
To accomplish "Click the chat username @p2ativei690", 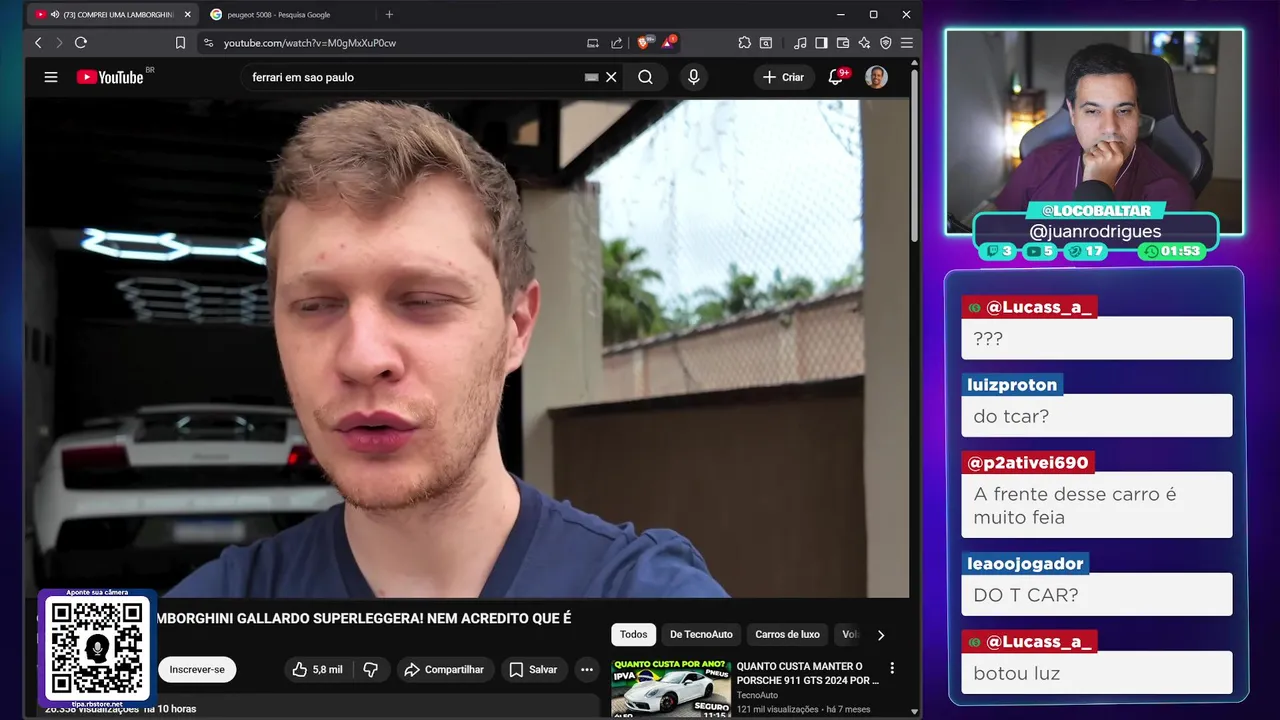I will tap(1028, 463).
